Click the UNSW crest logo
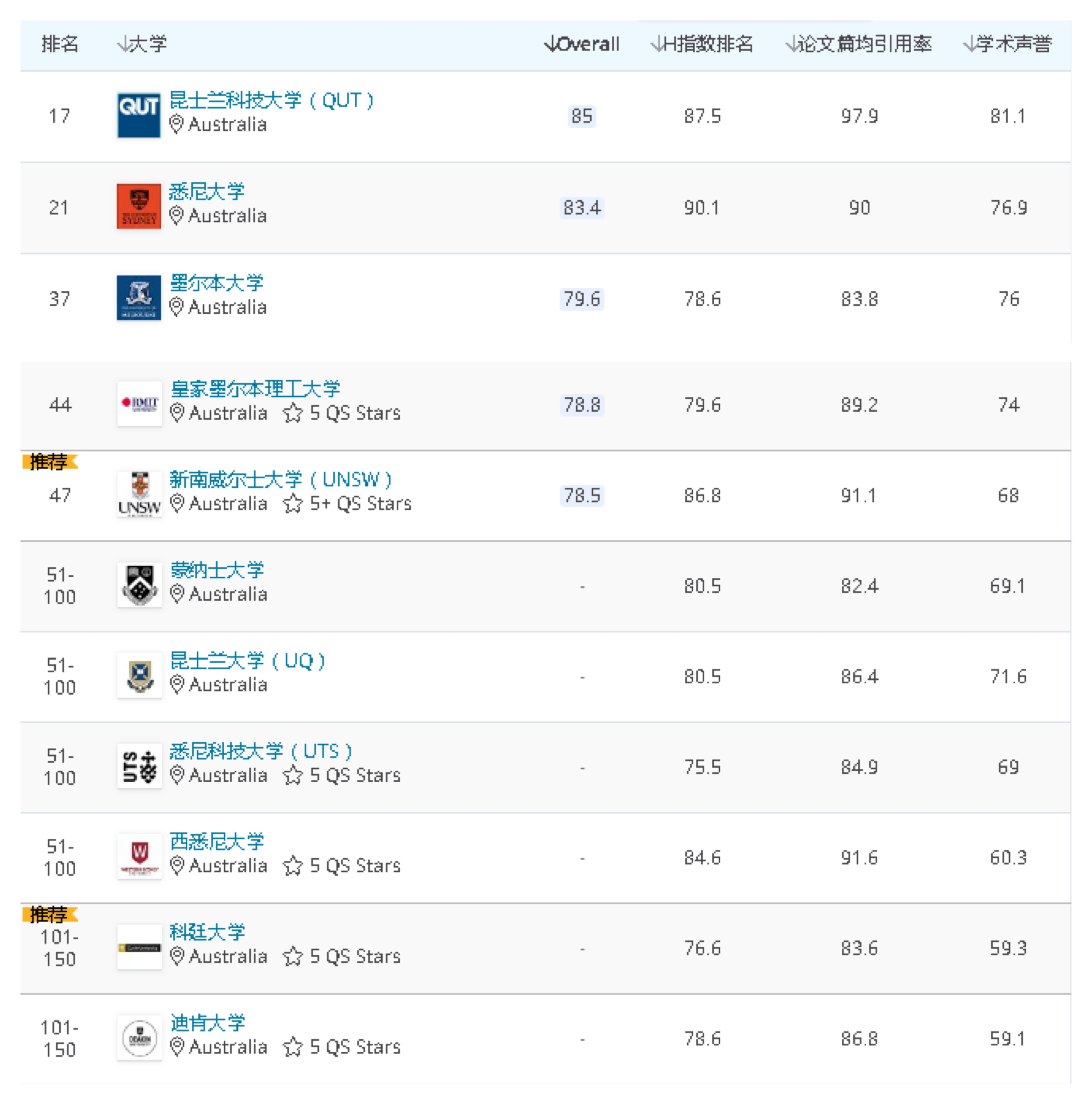The image size is (1092, 1104). [x=139, y=494]
